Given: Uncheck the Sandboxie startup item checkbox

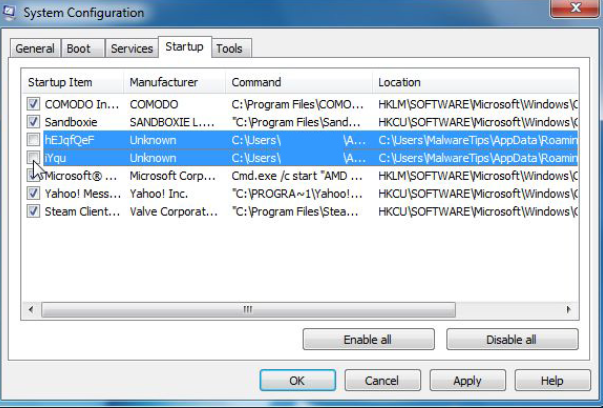Looking at the screenshot, I should (33, 122).
